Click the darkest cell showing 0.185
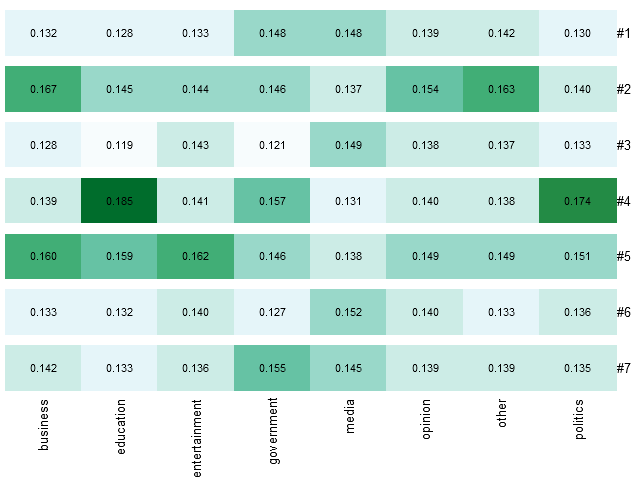The image size is (640, 480). click(120, 201)
